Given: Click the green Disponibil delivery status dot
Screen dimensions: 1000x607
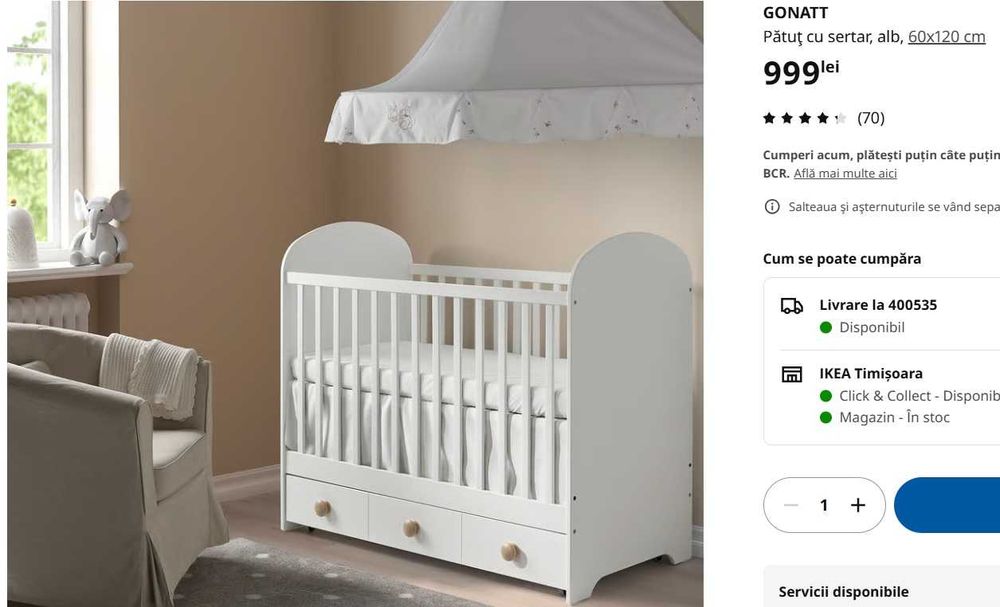Looking at the screenshot, I should coord(826,328).
